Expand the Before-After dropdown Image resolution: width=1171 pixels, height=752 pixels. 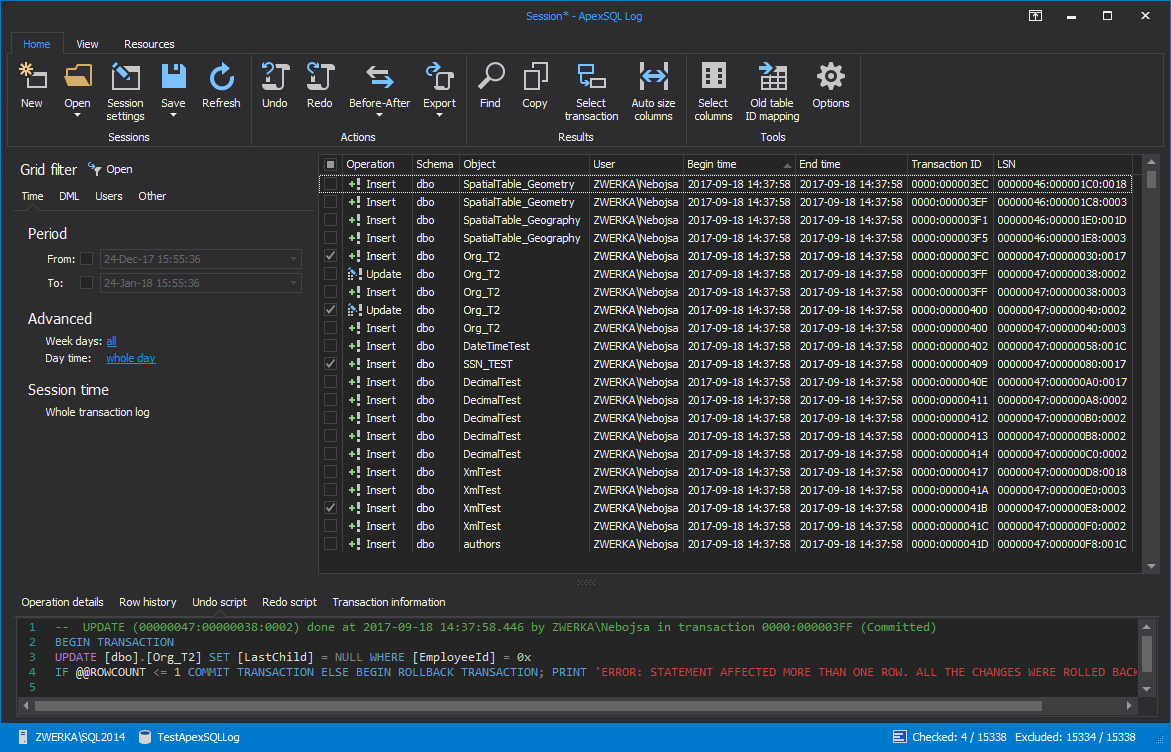tap(379, 115)
